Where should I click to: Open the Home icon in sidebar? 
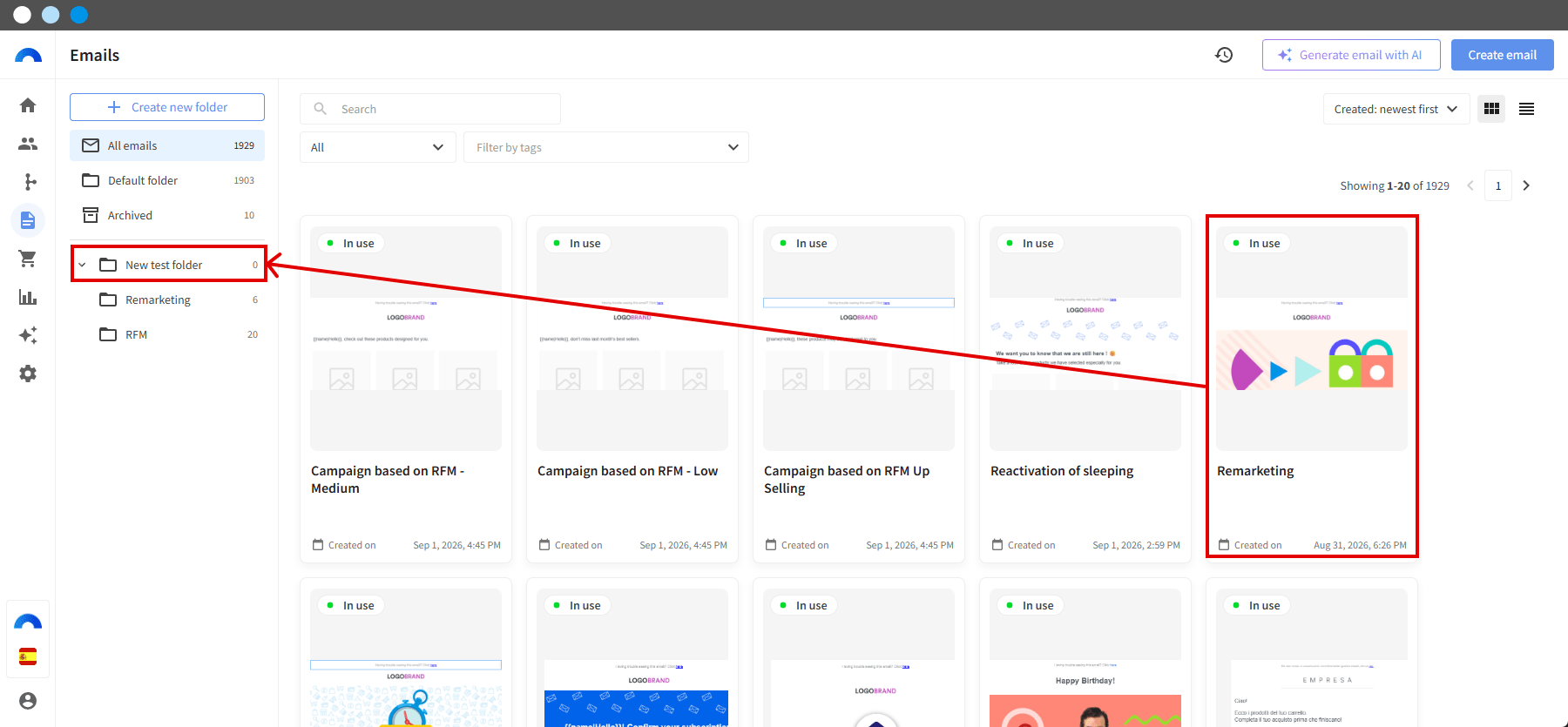(28, 105)
